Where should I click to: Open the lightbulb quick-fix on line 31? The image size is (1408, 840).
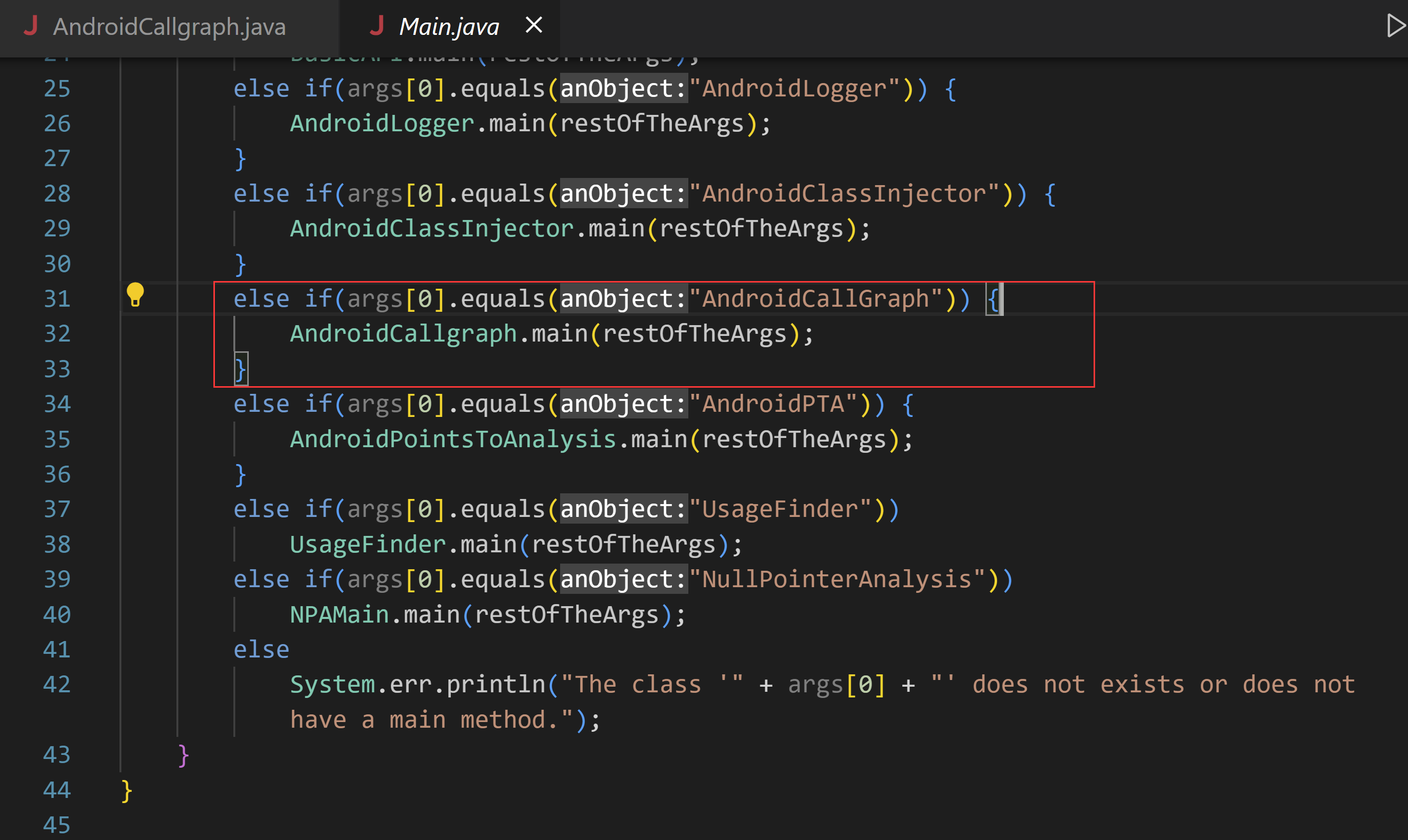pyautogui.click(x=135, y=294)
